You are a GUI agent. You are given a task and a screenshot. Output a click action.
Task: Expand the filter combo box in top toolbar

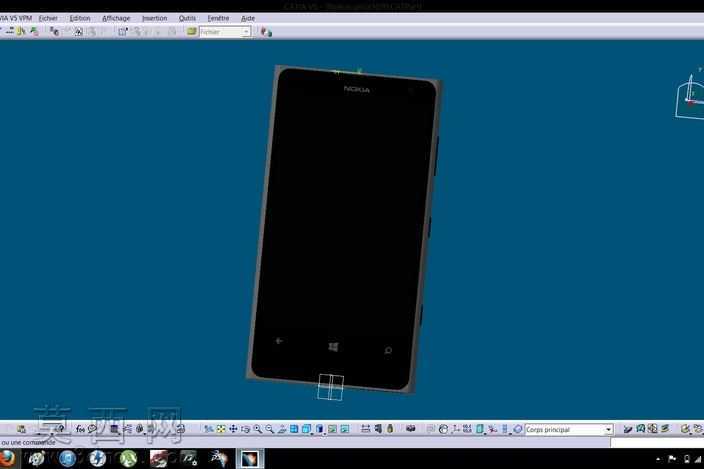click(x=246, y=32)
